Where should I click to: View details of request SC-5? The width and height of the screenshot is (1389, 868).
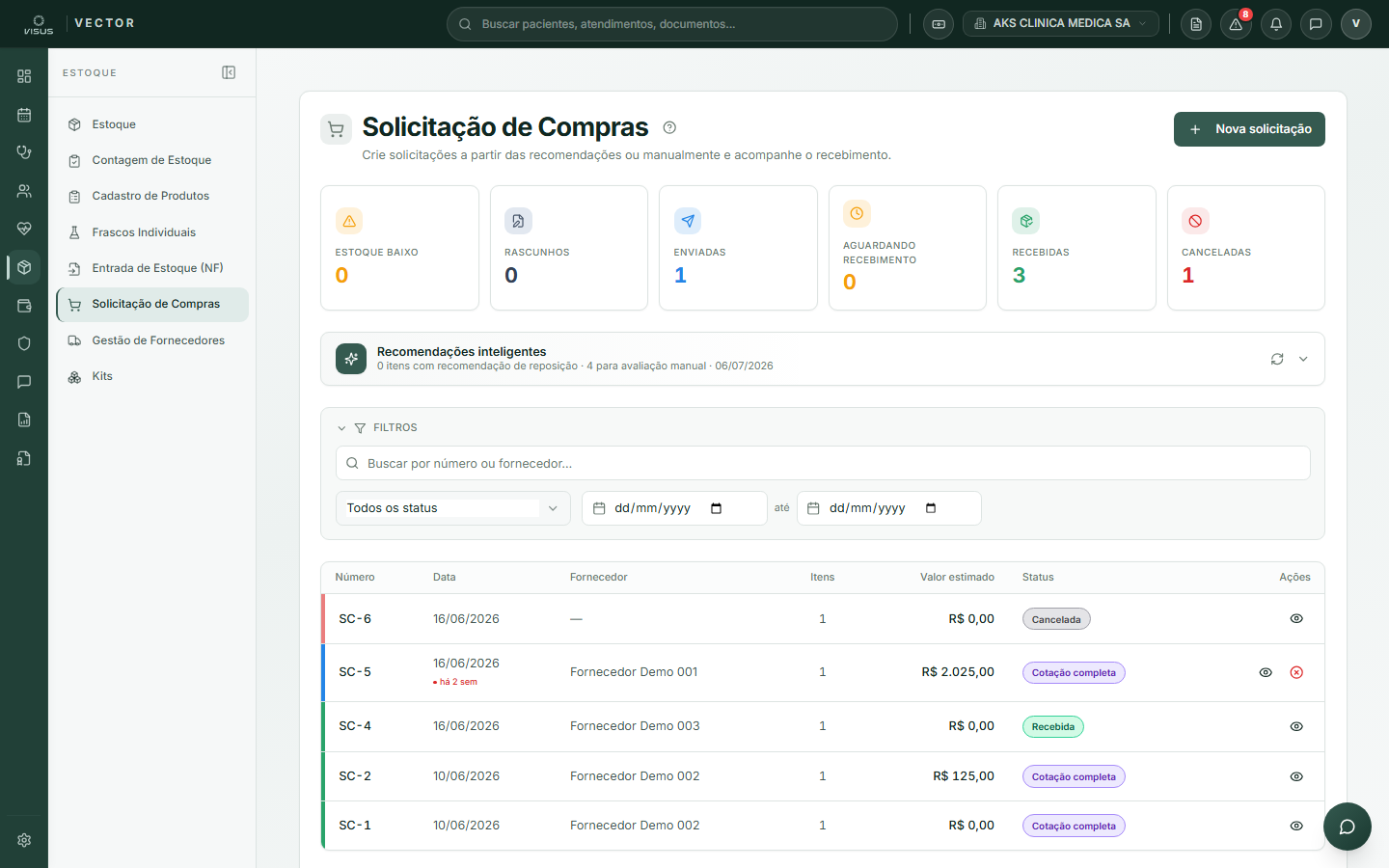click(x=1266, y=672)
